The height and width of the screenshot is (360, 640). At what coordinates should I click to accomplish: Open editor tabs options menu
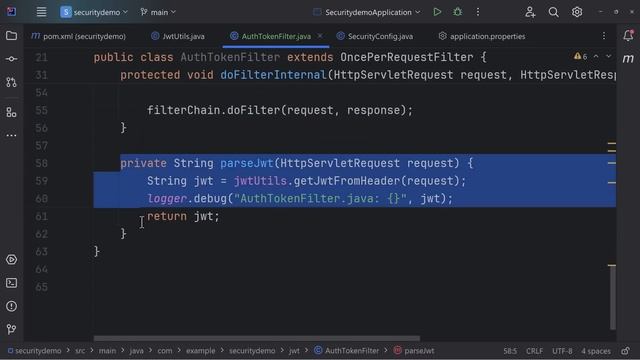[x=604, y=36]
